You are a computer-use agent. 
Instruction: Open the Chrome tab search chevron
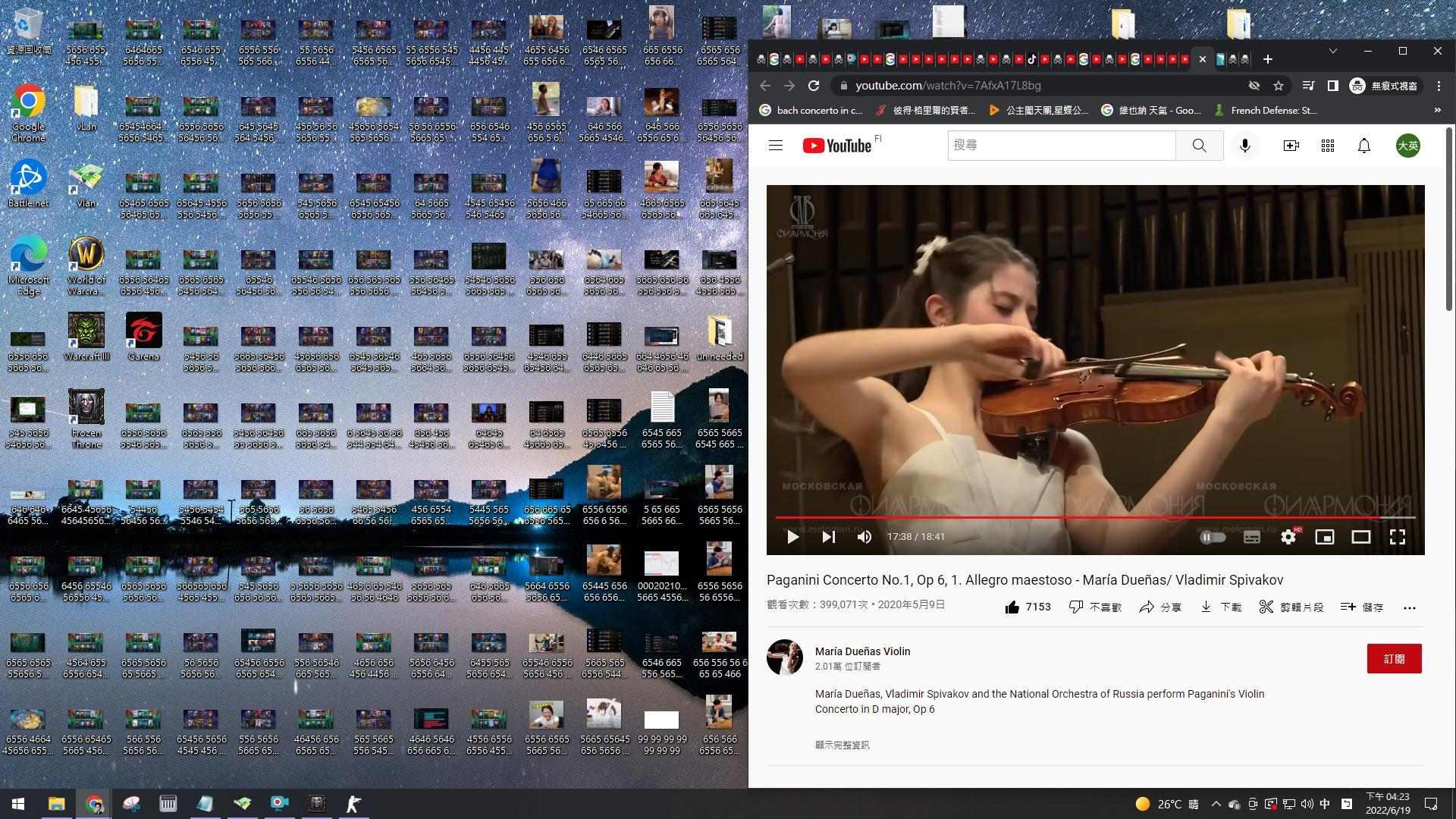[1332, 51]
